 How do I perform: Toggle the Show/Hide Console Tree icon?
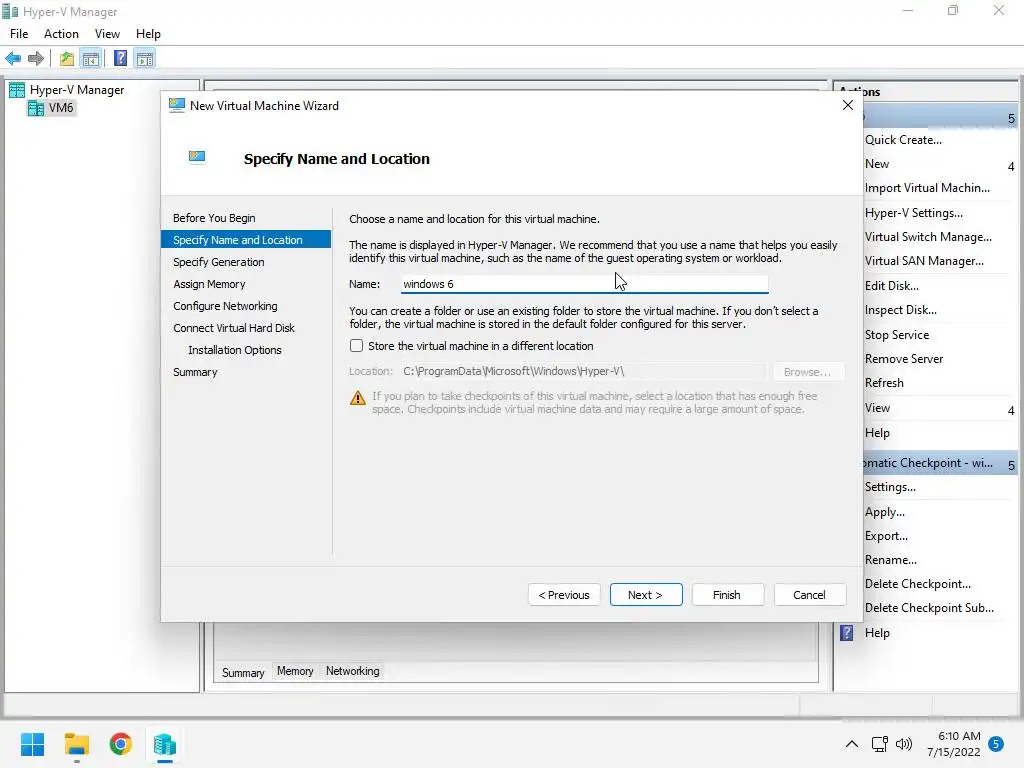[91, 59]
